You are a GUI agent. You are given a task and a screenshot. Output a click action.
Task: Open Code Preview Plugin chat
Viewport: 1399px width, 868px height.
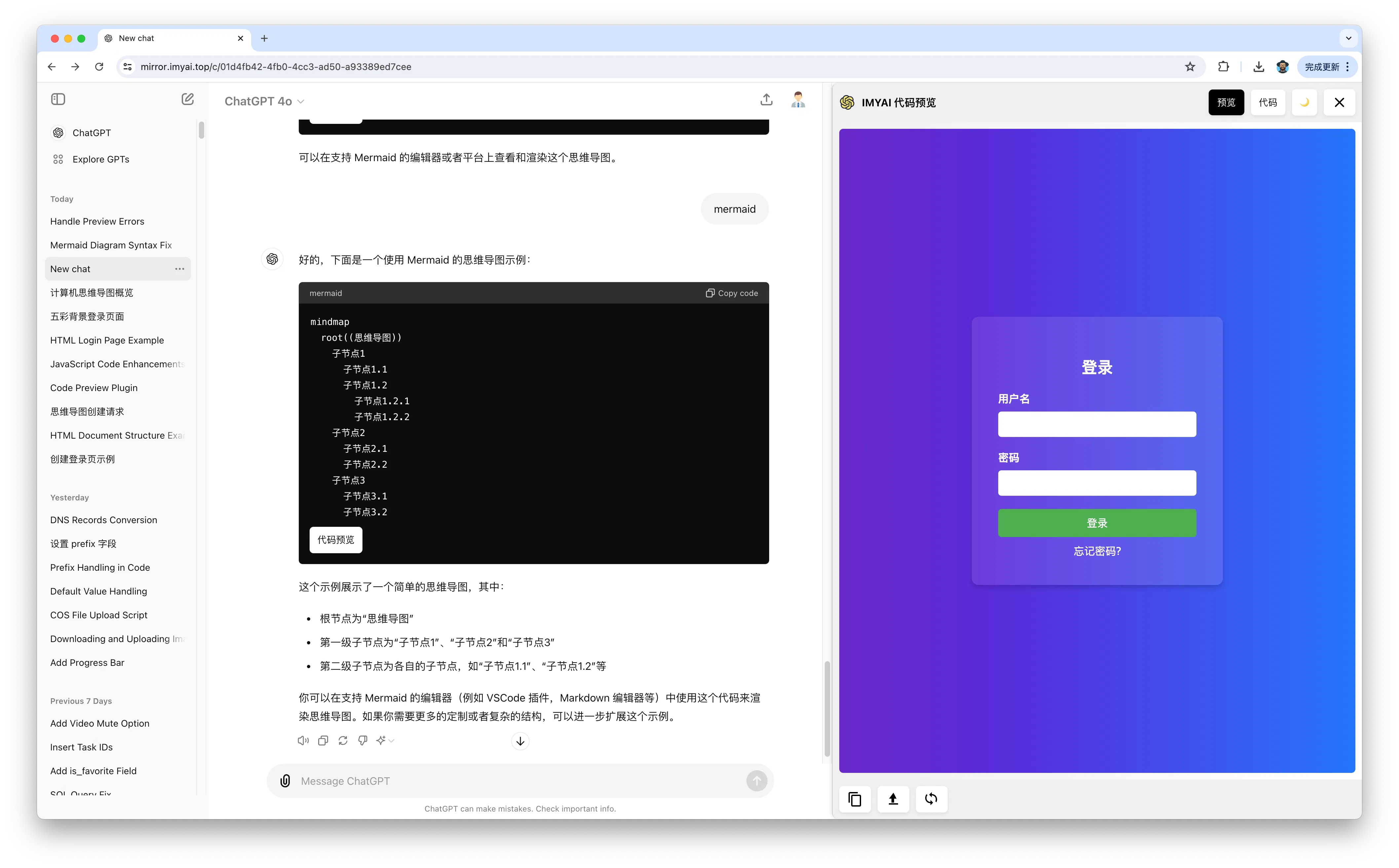(x=118, y=388)
